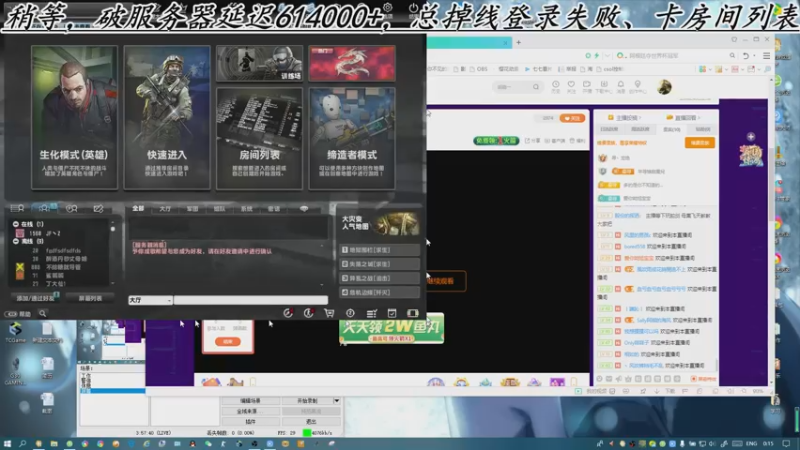Open the 大厅 chat channel dropdown
Image resolution: width=800 pixels, height=450 pixels.
coord(151,300)
